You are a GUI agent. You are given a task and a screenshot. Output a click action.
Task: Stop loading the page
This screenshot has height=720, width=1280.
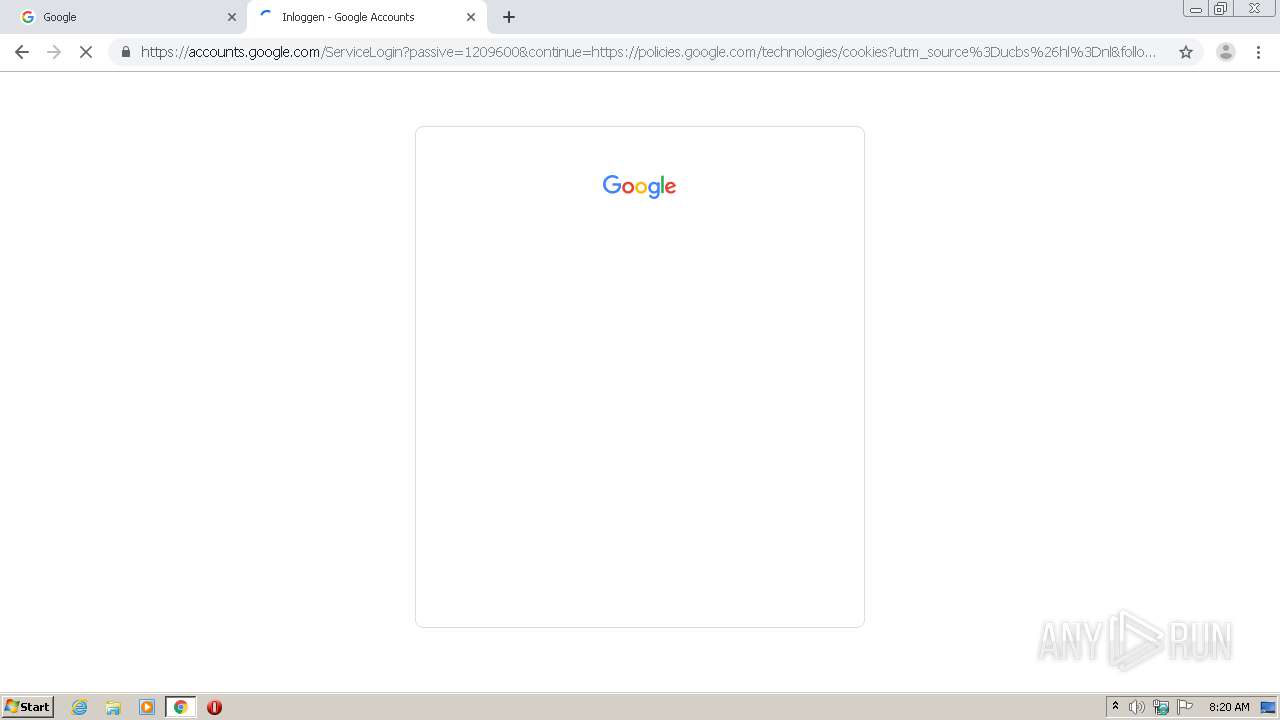(x=86, y=52)
